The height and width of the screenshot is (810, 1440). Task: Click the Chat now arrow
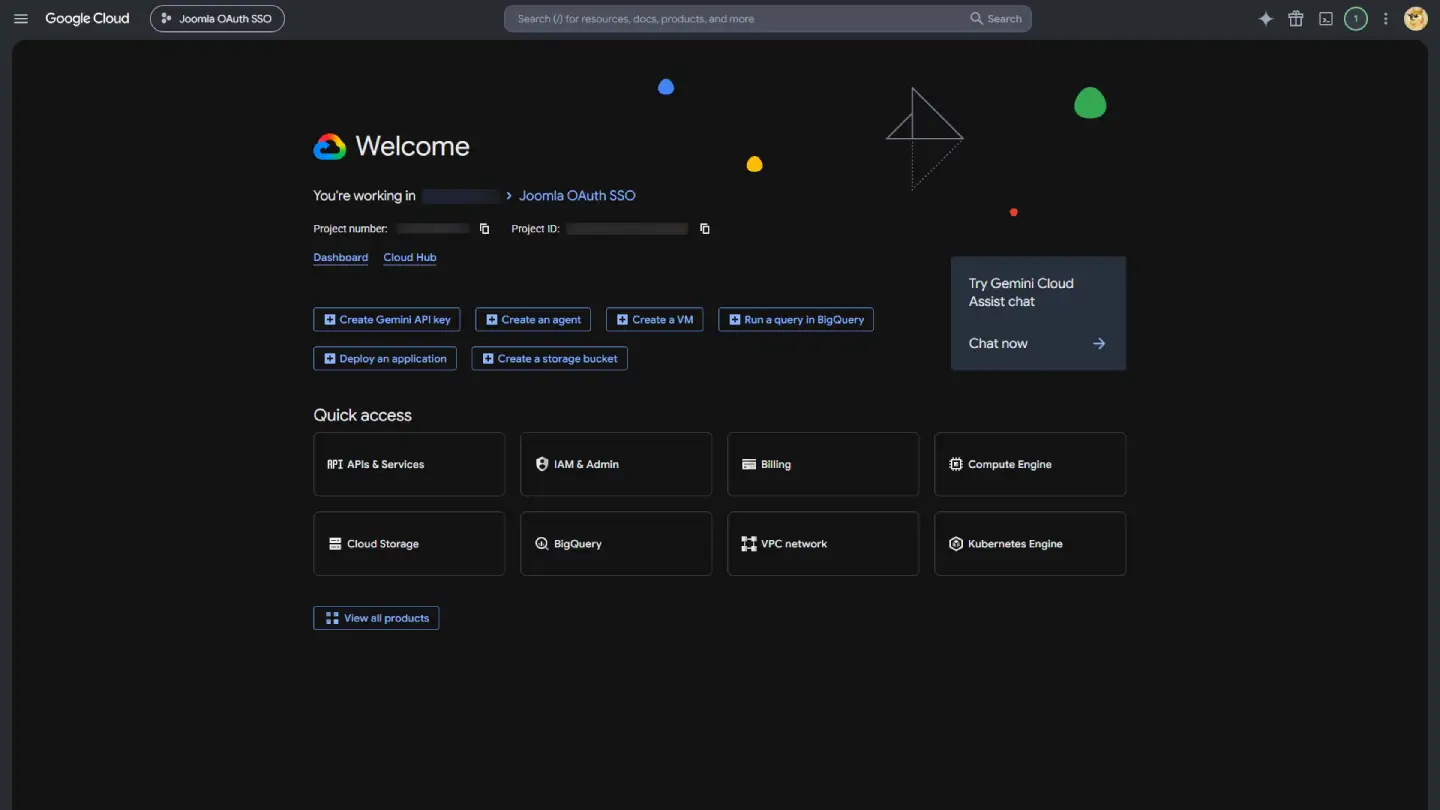[x=1099, y=344]
